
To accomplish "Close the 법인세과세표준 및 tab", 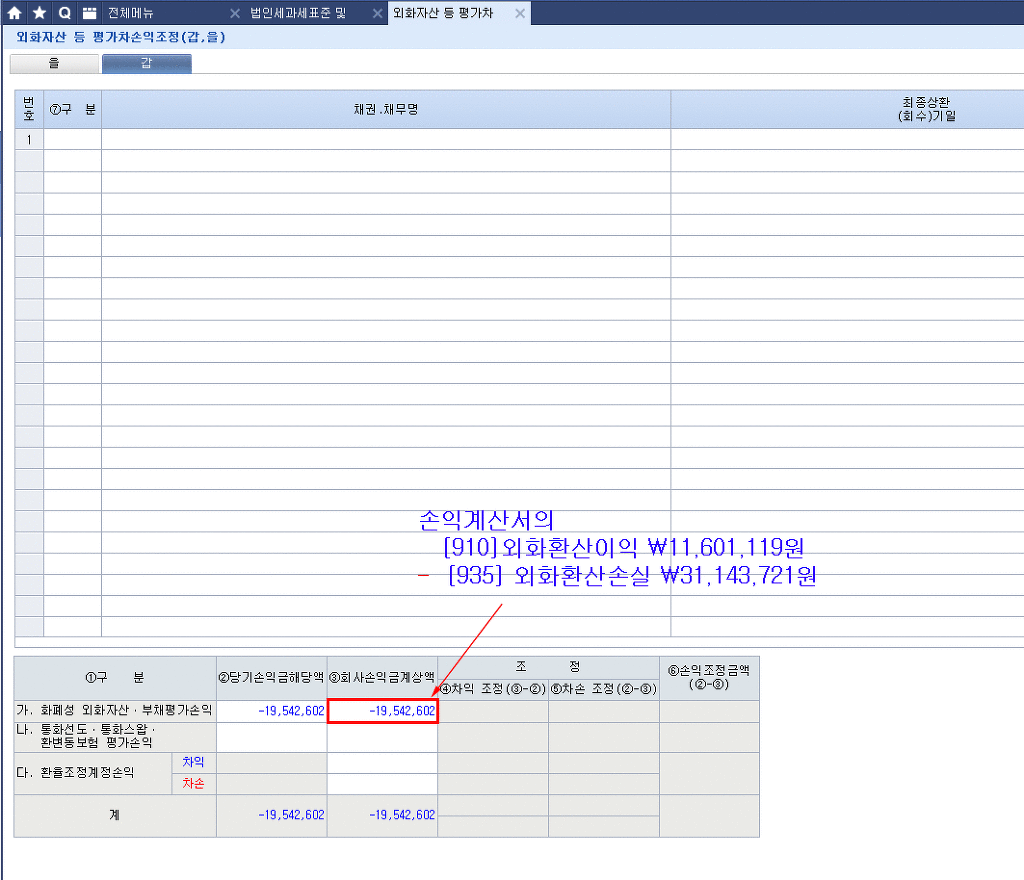I will tap(377, 13).
